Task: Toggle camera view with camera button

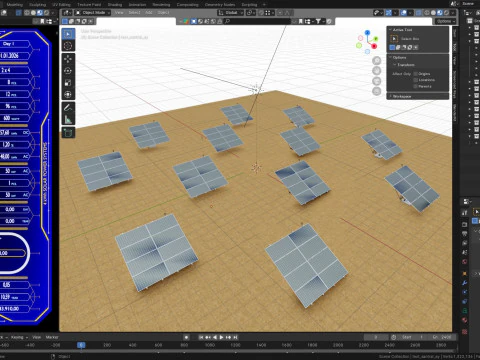Action: click(x=377, y=81)
